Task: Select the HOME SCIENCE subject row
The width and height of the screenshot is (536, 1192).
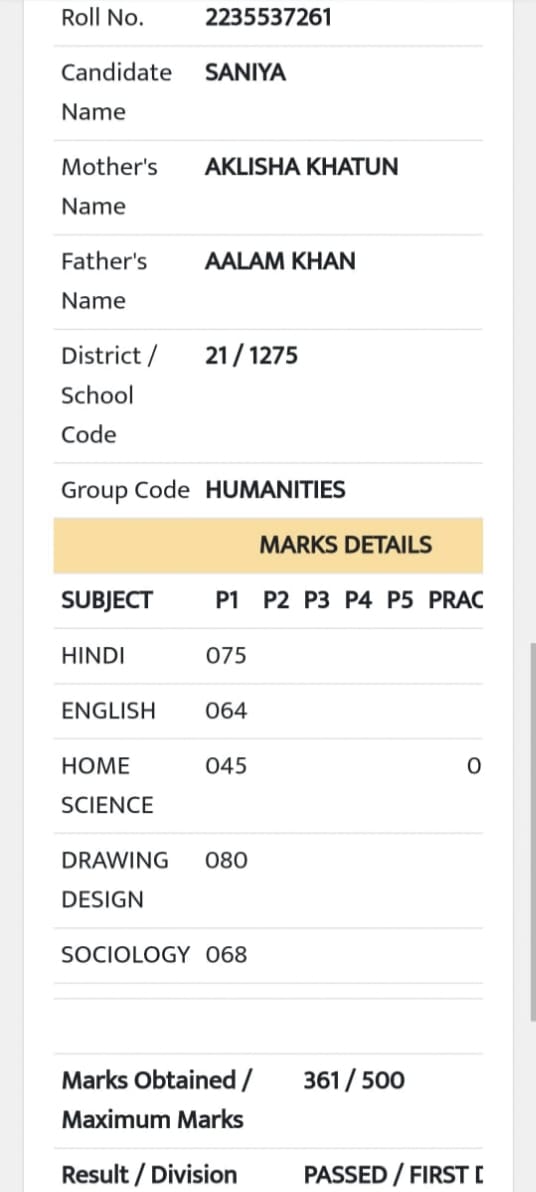Action: pyautogui.click(x=268, y=785)
